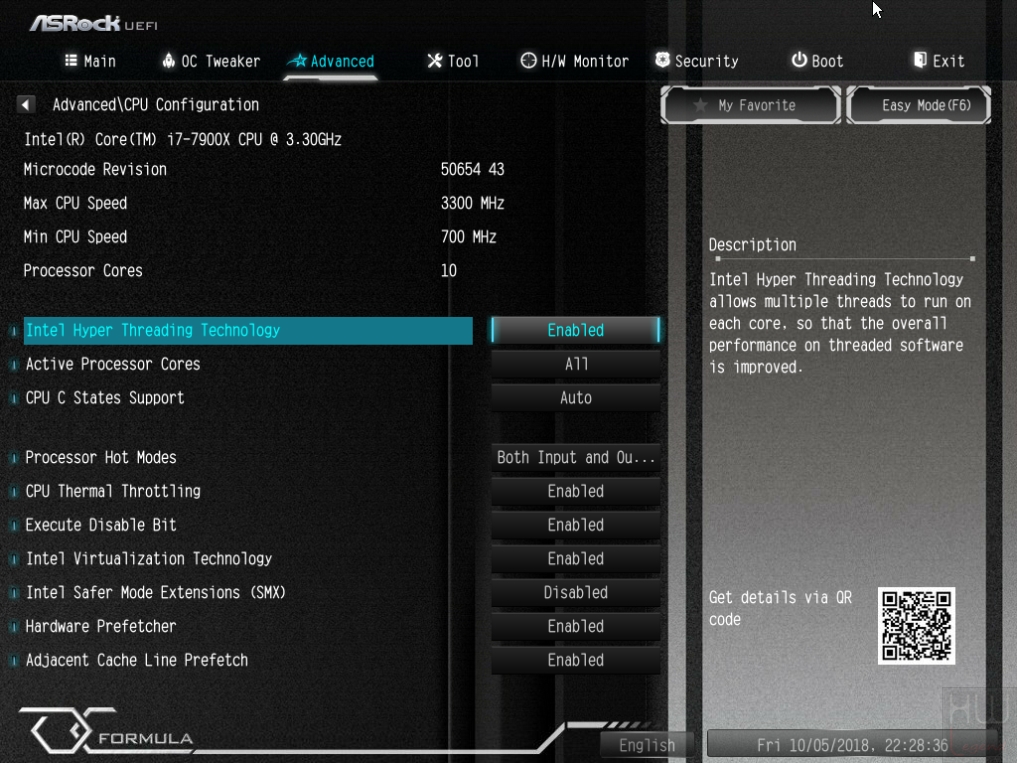This screenshot has height=763, width=1017.
Task: Click the Main tab list icon
Action: [x=71, y=60]
